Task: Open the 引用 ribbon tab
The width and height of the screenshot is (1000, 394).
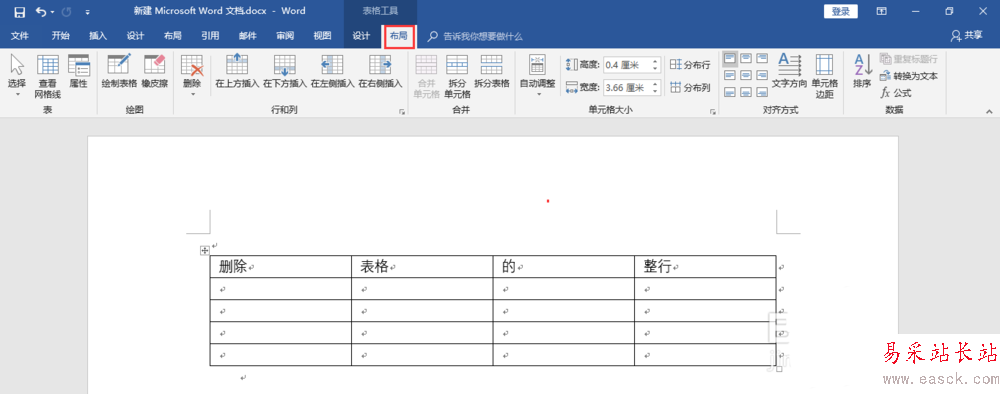Action: pos(210,36)
